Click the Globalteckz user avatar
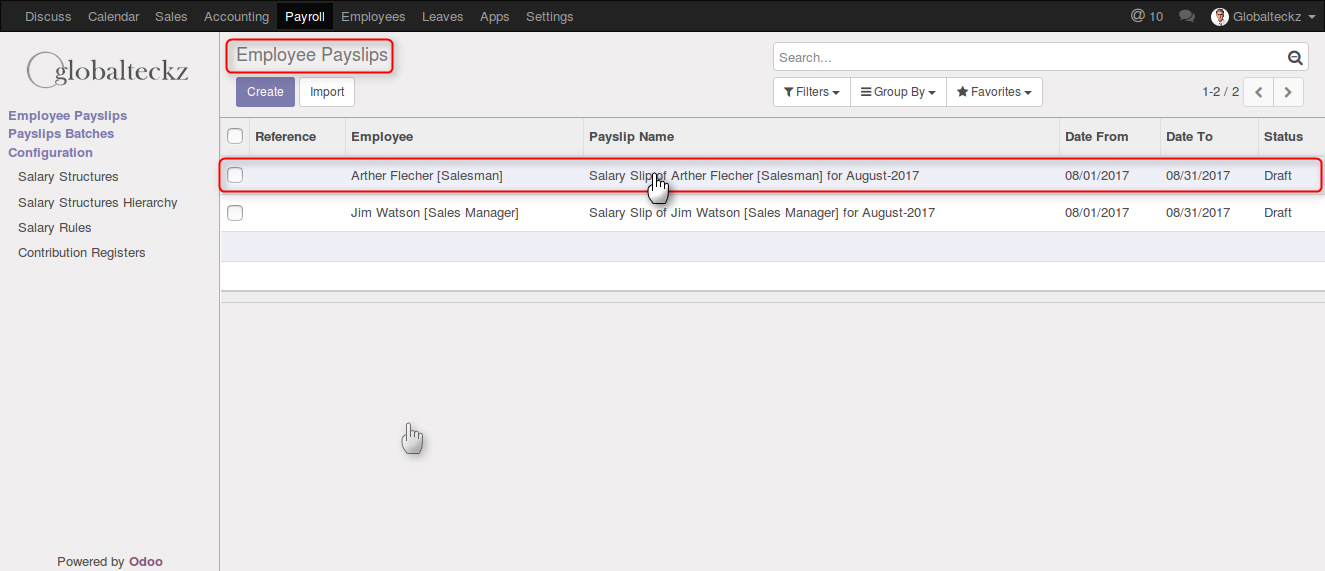The image size is (1325, 571). click(1219, 16)
